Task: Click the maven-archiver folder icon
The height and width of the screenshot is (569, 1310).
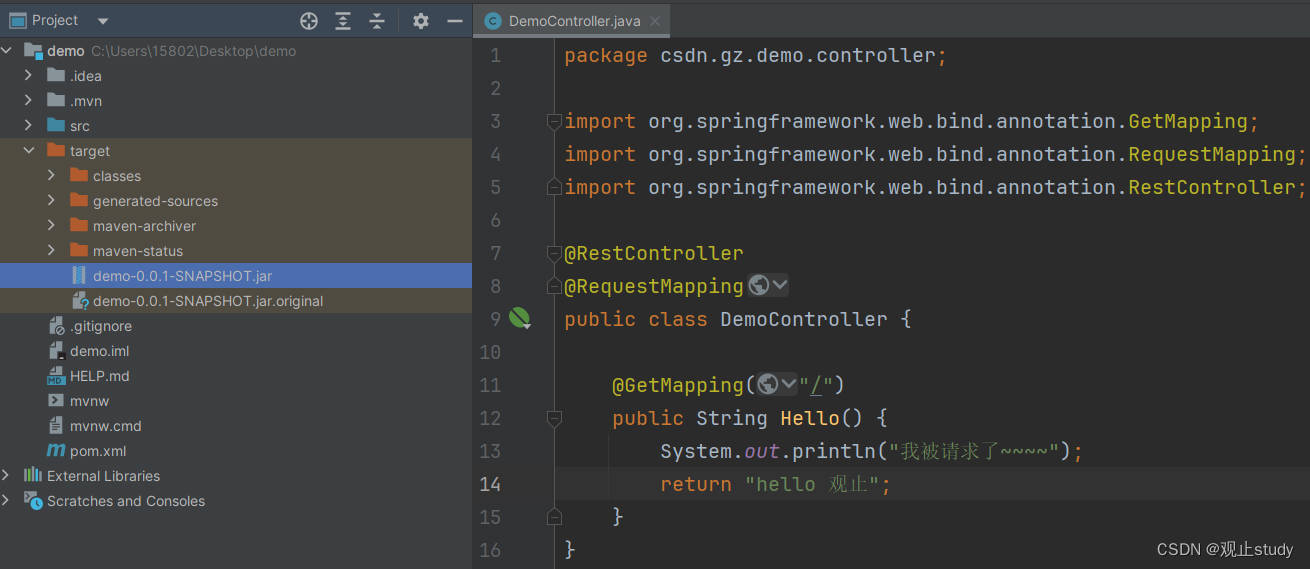Action: 79,225
